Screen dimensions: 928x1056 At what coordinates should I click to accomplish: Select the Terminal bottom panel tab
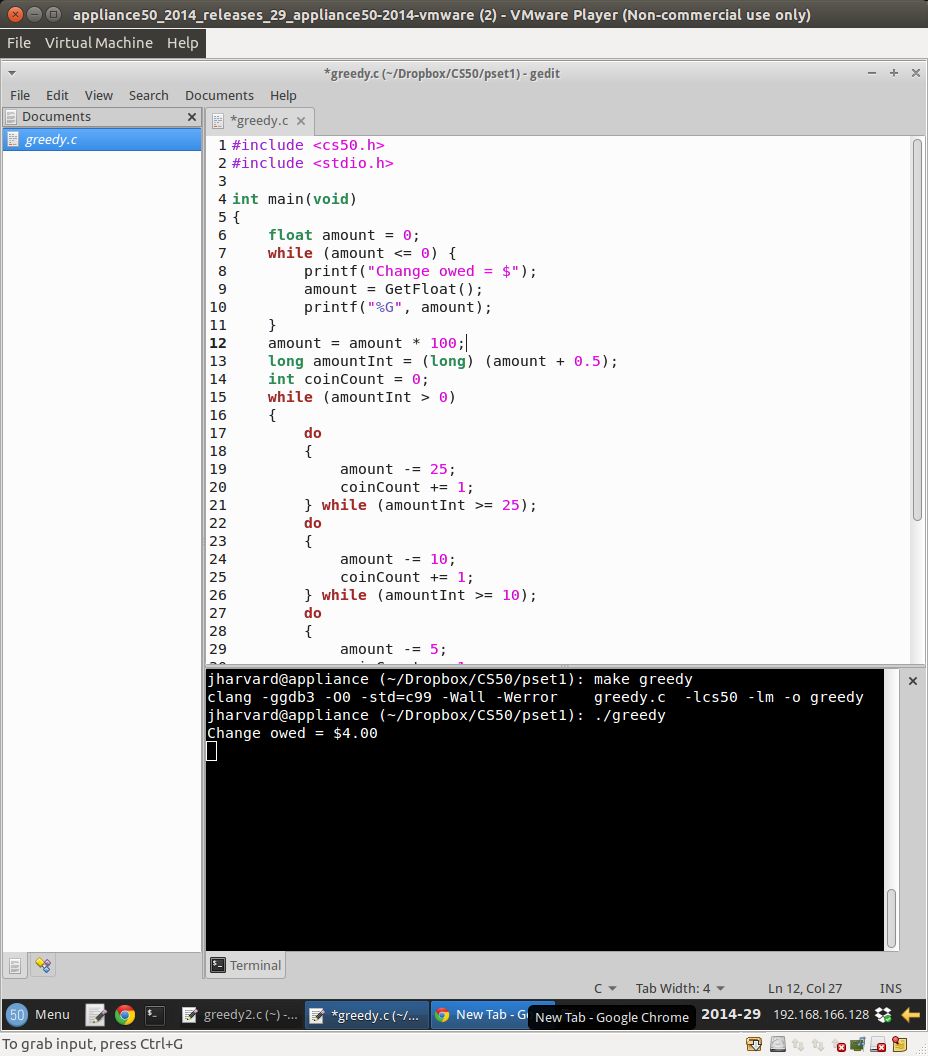[245, 965]
